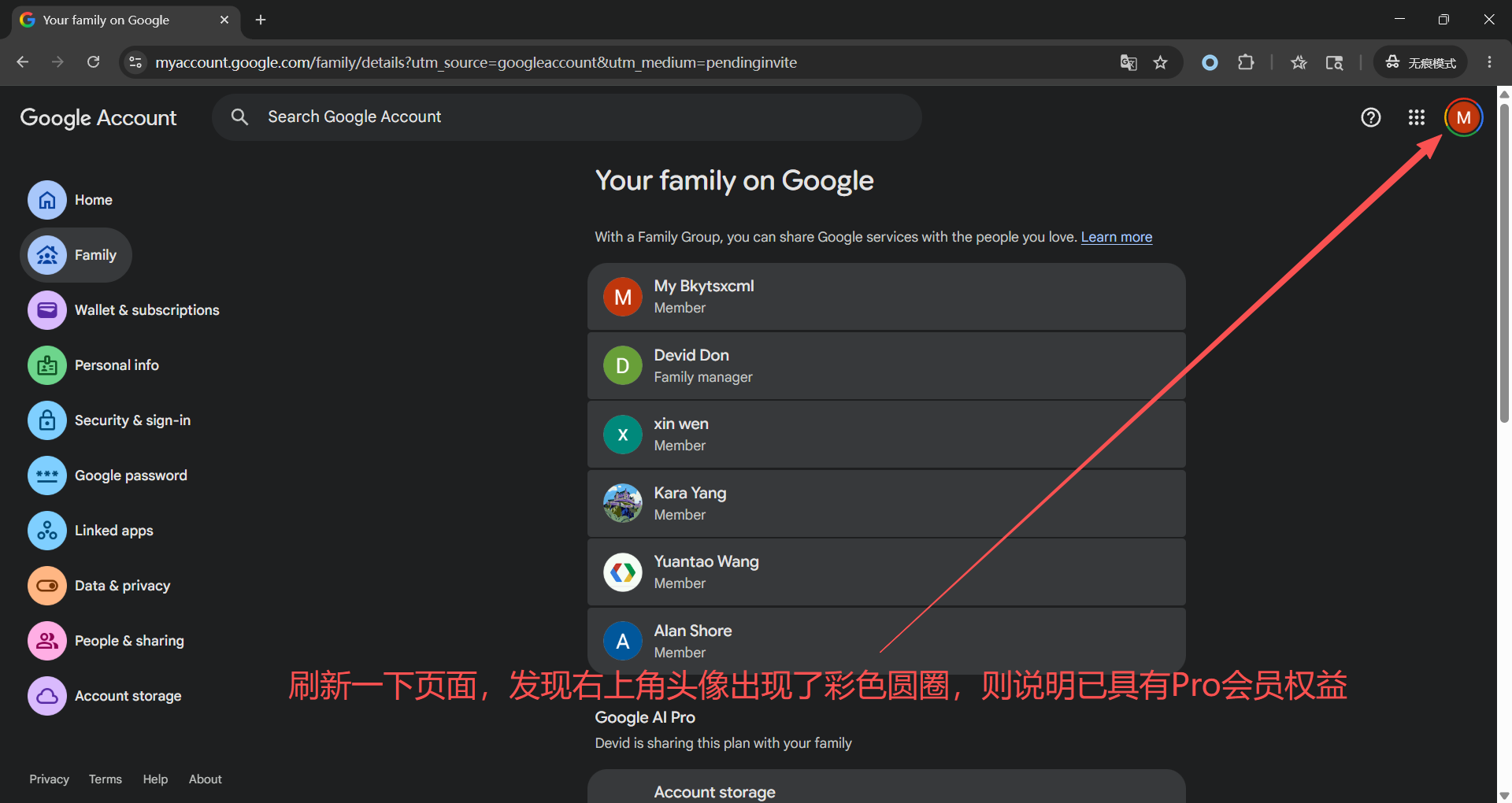Open the Help question mark icon

[x=1371, y=117]
